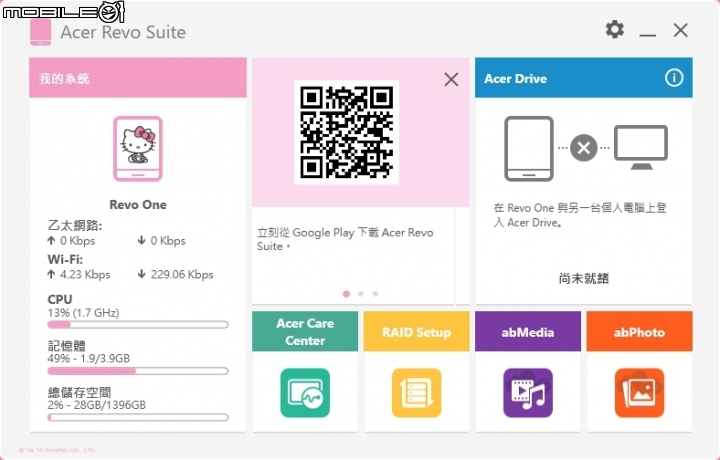The width and height of the screenshot is (720, 460).
Task: Click the Revo One device icon in Acer Drive
Action: point(529,148)
